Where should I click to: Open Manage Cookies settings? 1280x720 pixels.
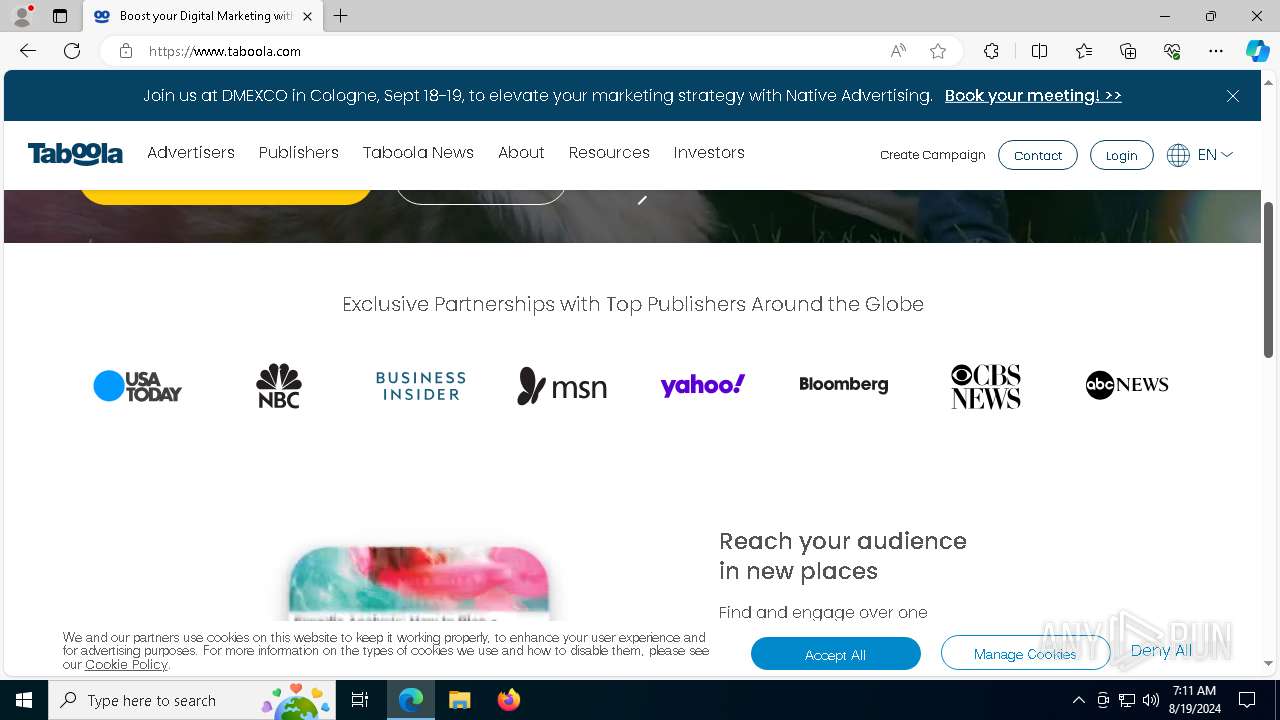pos(1025,654)
